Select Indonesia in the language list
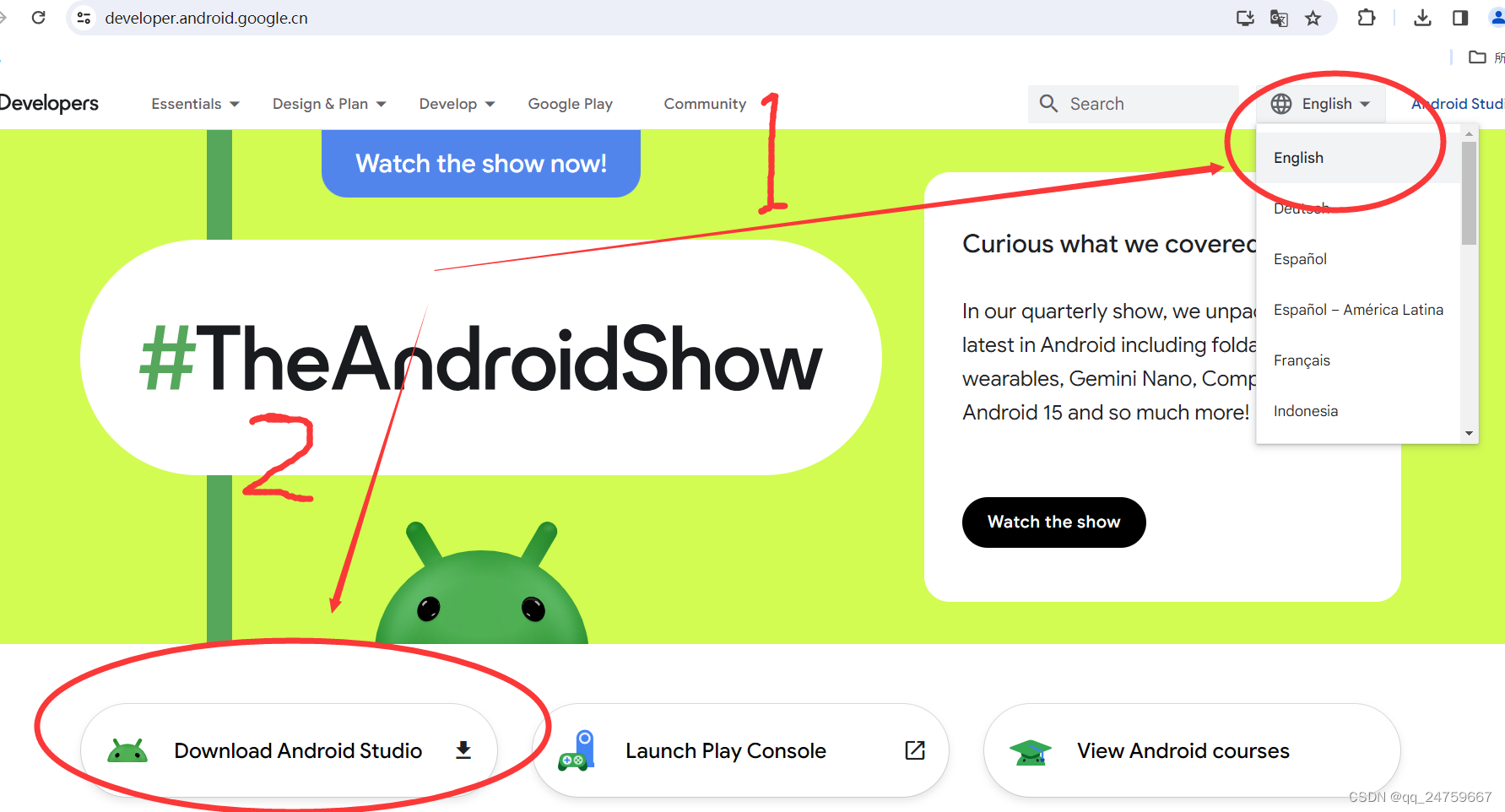 pyautogui.click(x=1358, y=411)
